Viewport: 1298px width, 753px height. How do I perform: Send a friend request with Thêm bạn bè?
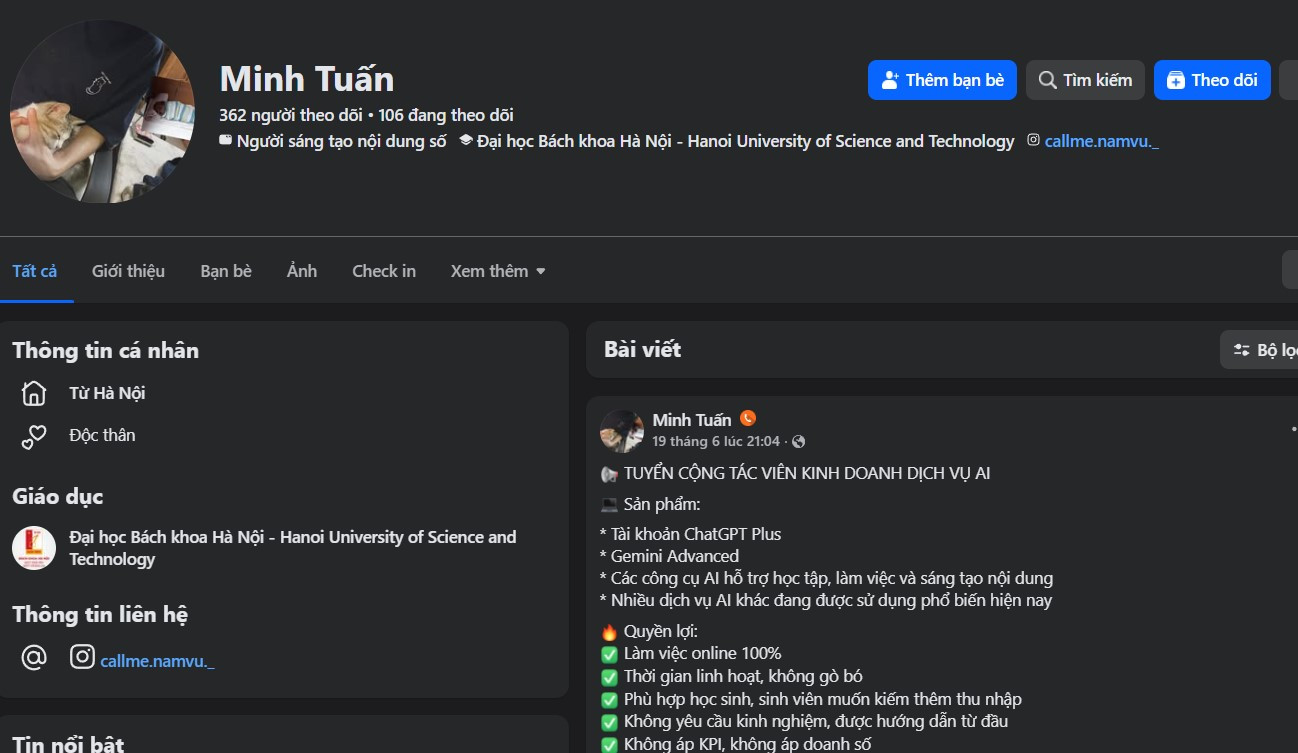click(942, 80)
